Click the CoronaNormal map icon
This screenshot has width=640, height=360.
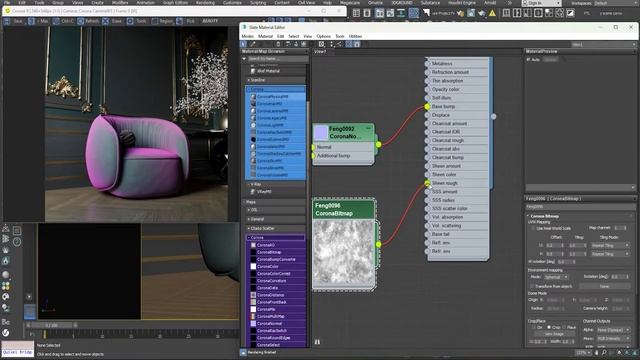[x=253, y=323]
